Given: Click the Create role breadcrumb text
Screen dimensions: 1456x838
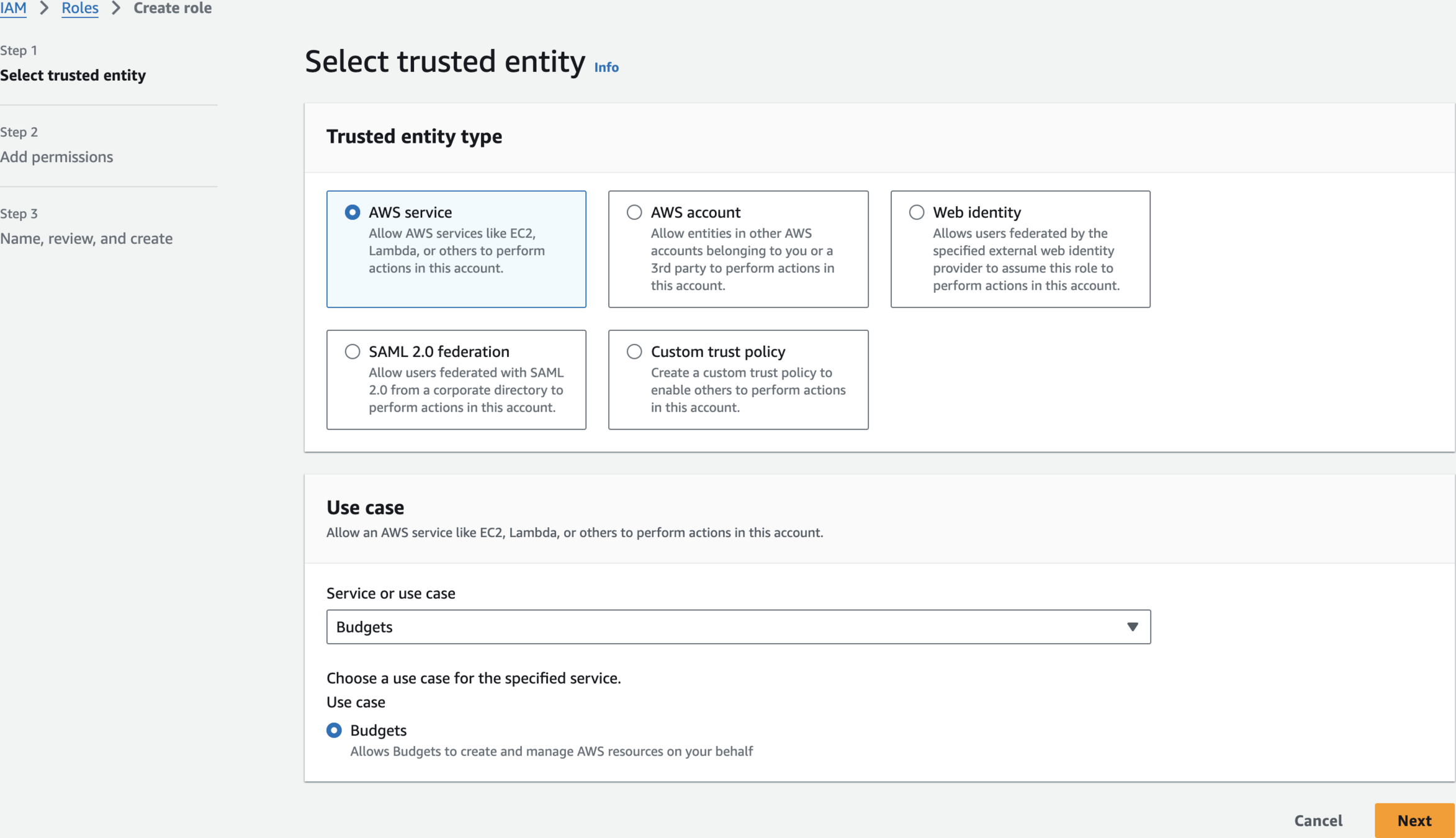Looking at the screenshot, I should (x=173, y=8).
